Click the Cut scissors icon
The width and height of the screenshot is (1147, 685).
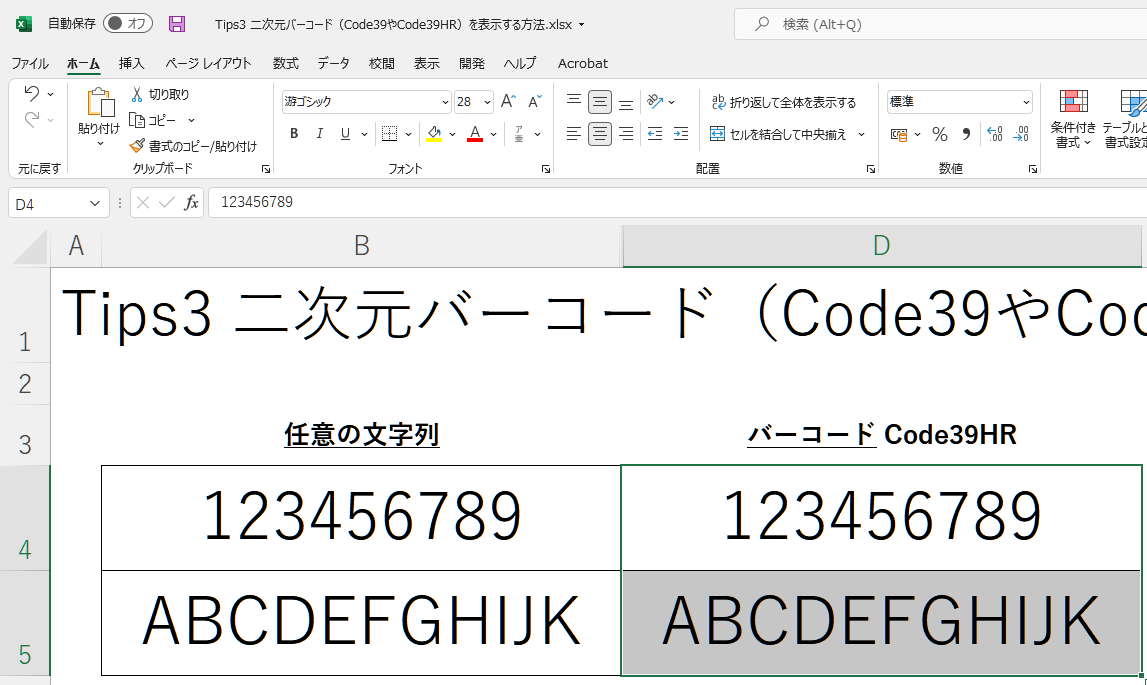coord(137,94)
